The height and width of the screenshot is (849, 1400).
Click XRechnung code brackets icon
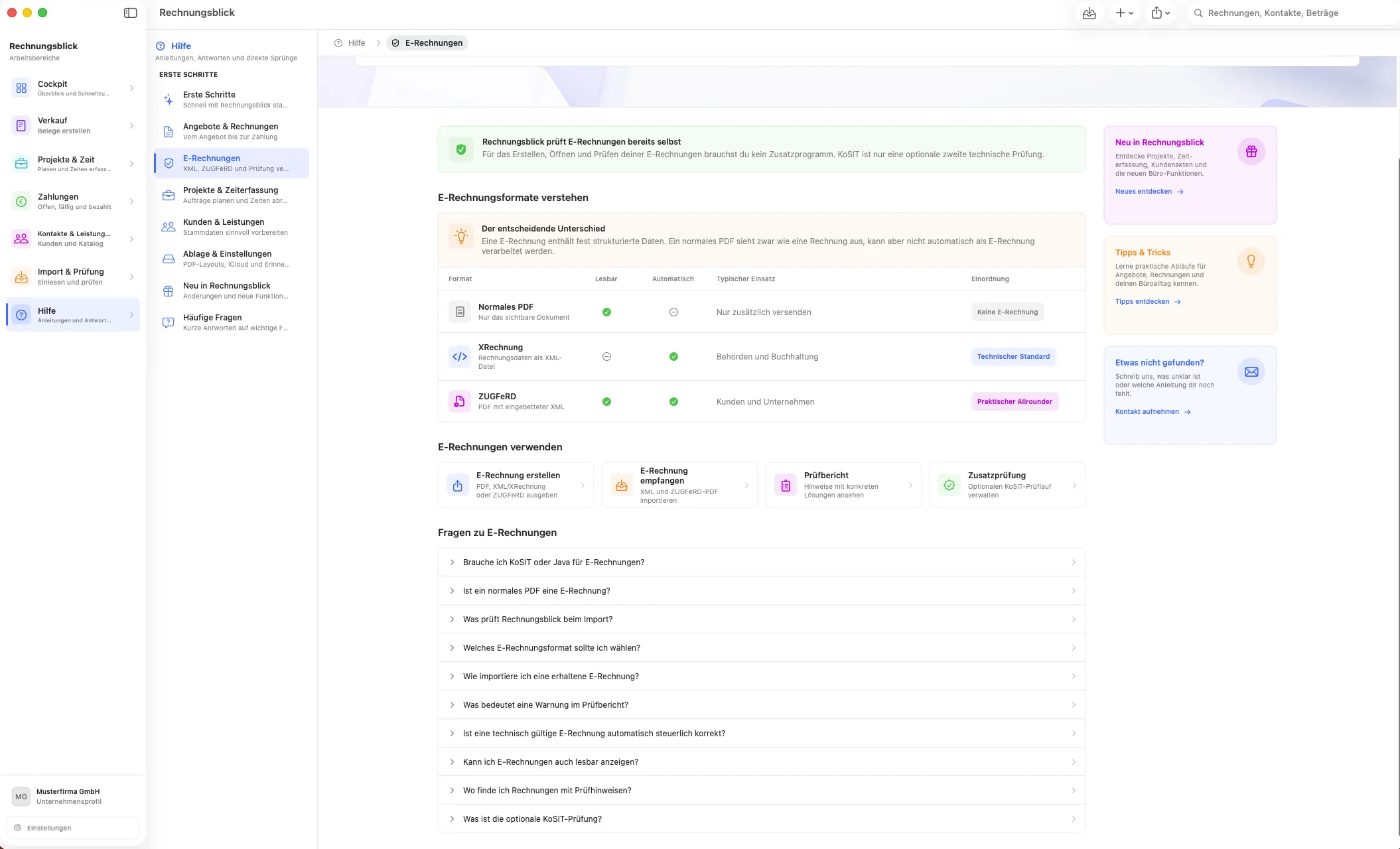(x=459, y=357)
